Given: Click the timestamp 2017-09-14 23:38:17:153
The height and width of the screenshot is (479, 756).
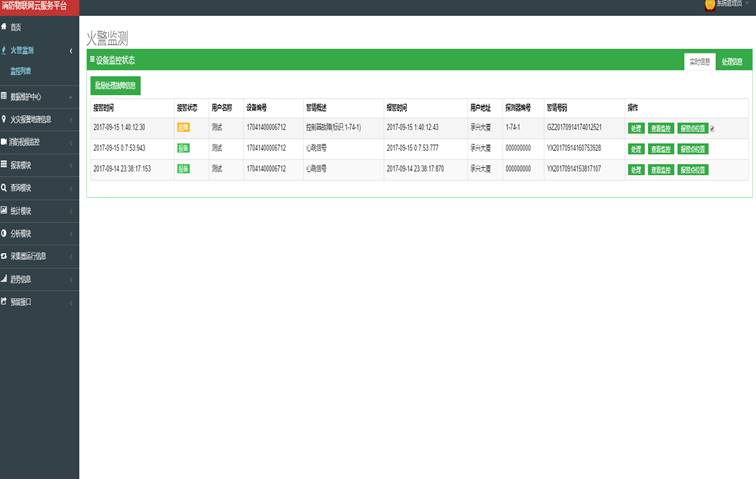Looking at the screenshot, I should [x=122, y=169].
